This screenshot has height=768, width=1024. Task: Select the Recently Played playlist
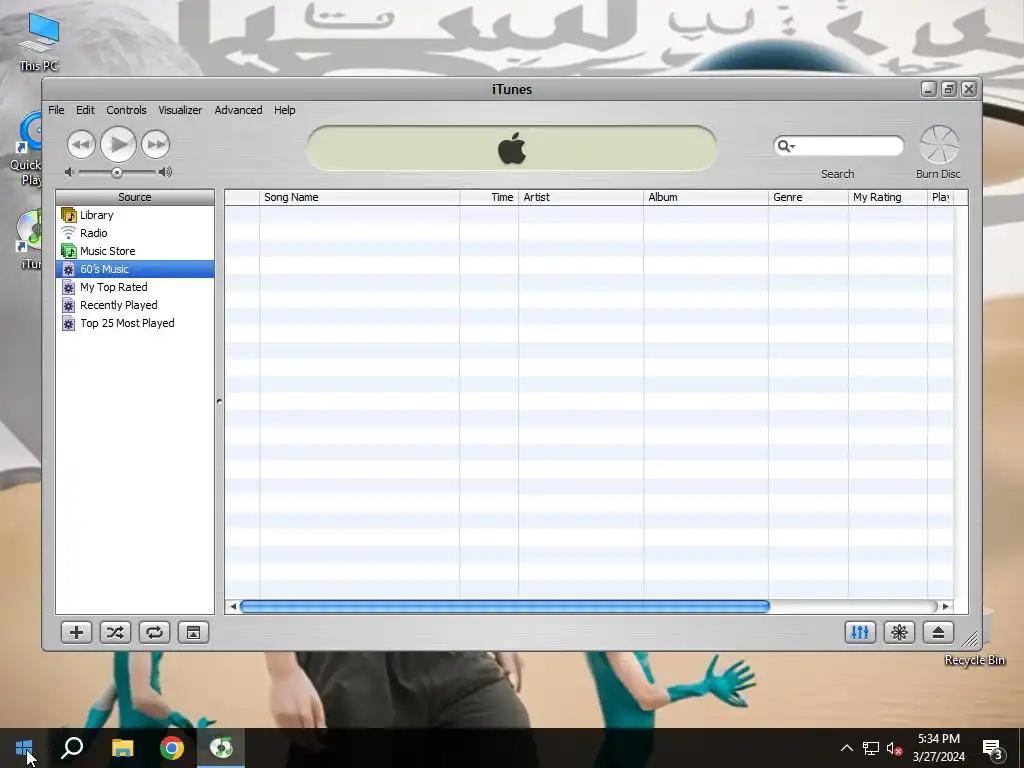(135, 305)
